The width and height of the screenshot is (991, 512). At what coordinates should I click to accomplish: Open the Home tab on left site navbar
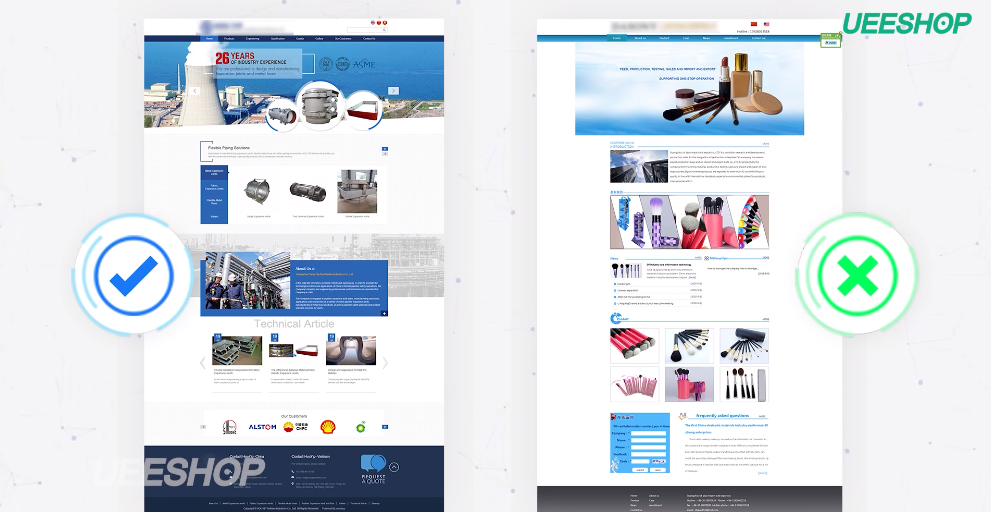(209, 39)
